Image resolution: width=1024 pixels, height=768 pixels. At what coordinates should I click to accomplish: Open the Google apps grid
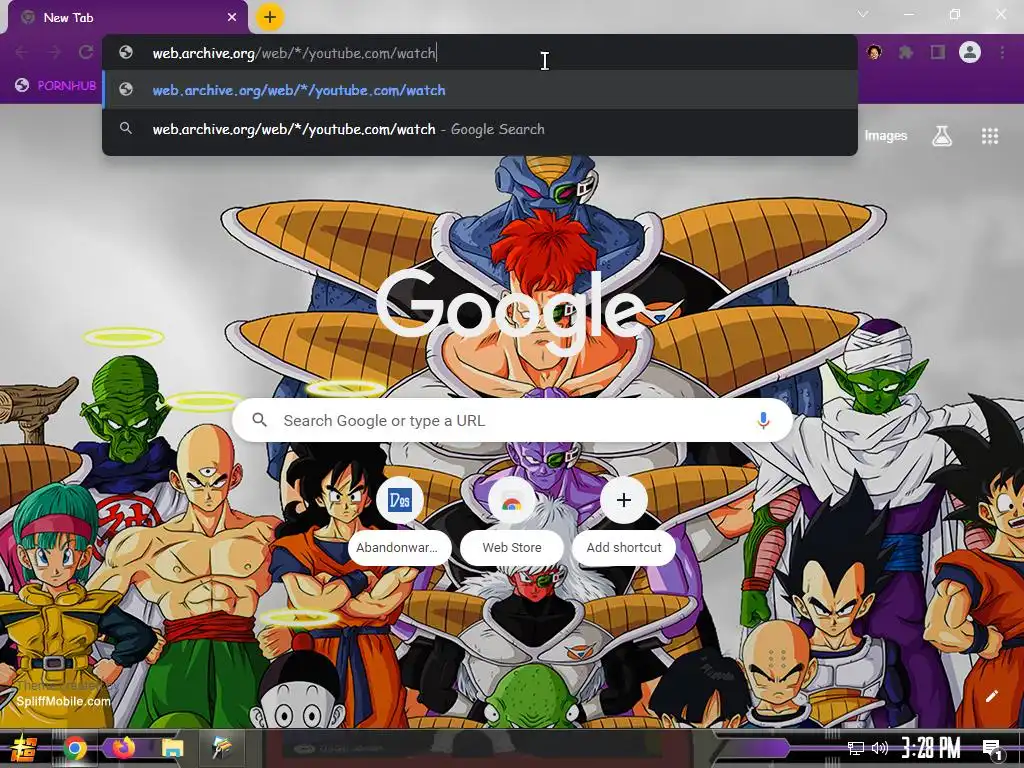click(990, 136)
